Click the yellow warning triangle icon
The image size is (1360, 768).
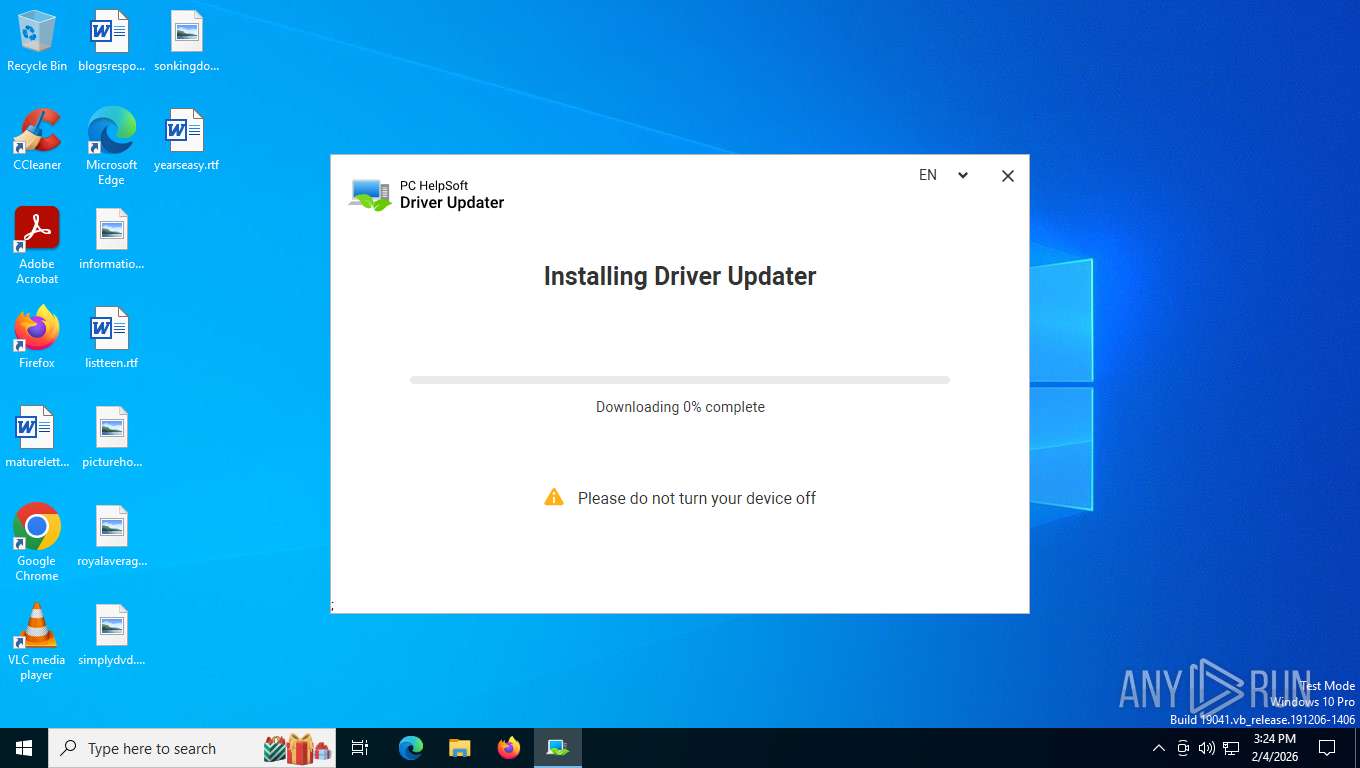click(x=554, y=497)
